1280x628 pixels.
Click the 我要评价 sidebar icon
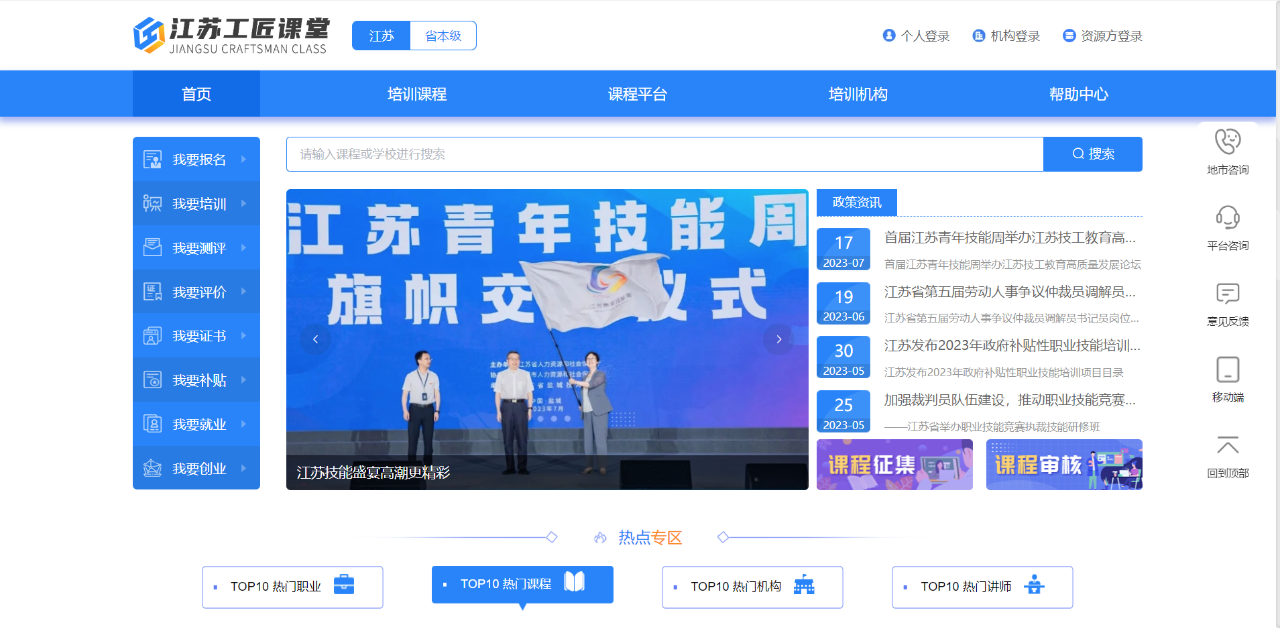[152, 292]
